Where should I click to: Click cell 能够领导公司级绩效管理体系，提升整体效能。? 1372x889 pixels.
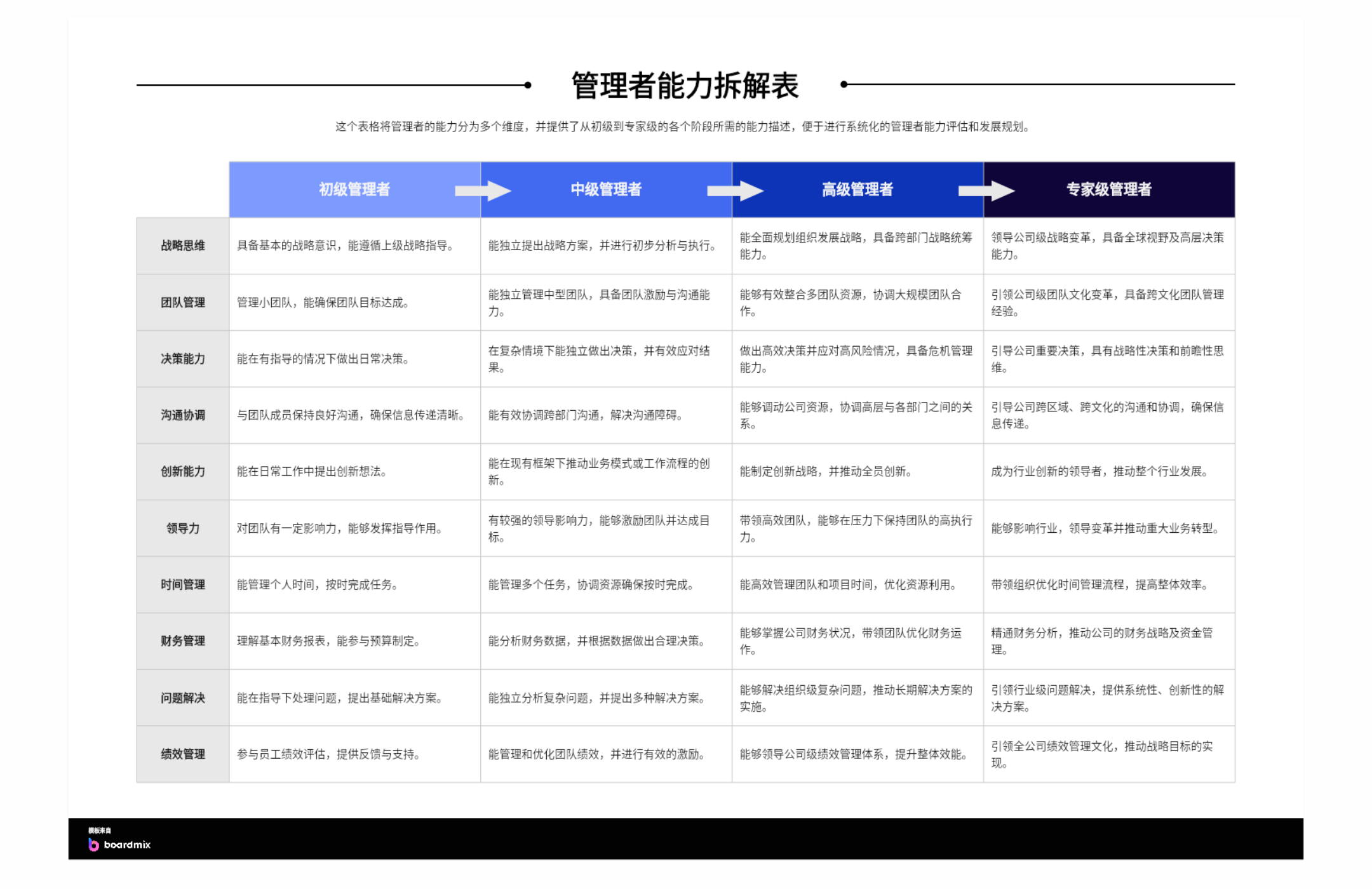click(x=858, y=754)
